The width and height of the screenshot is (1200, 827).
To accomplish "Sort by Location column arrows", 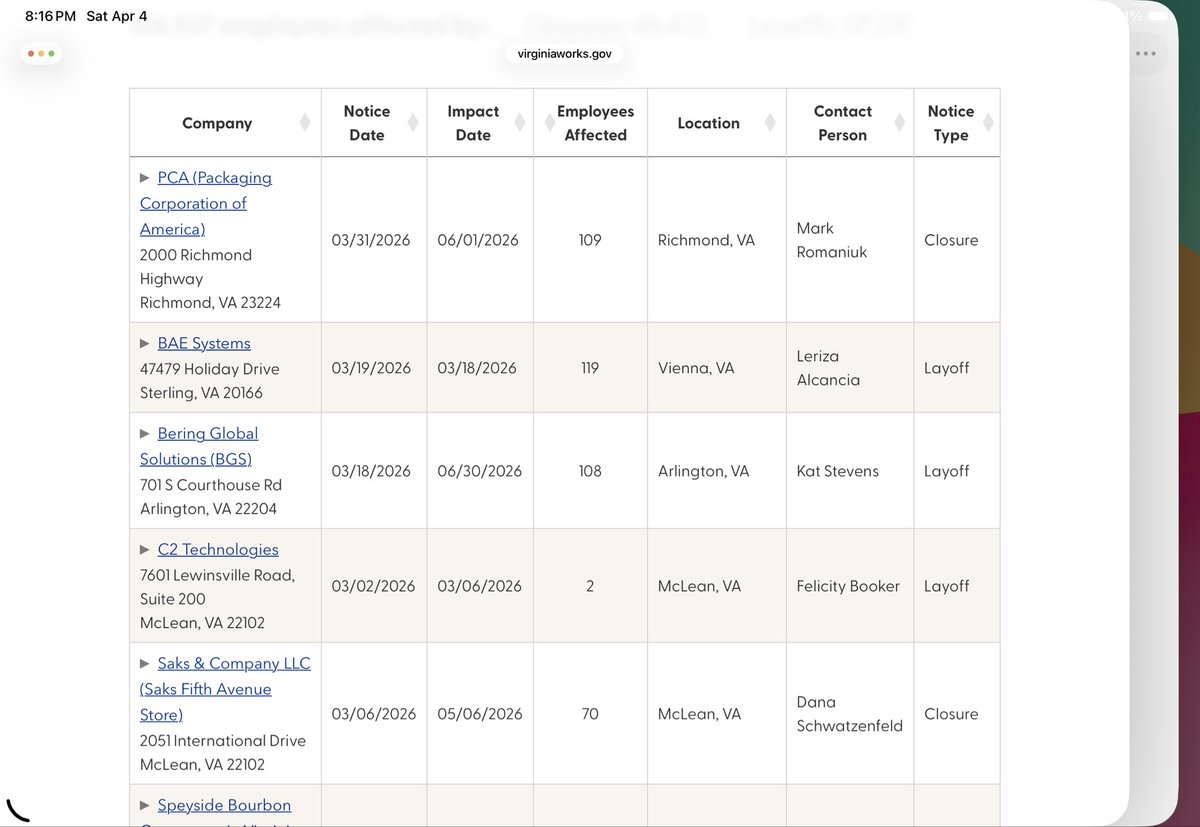I will coord(770,123).
